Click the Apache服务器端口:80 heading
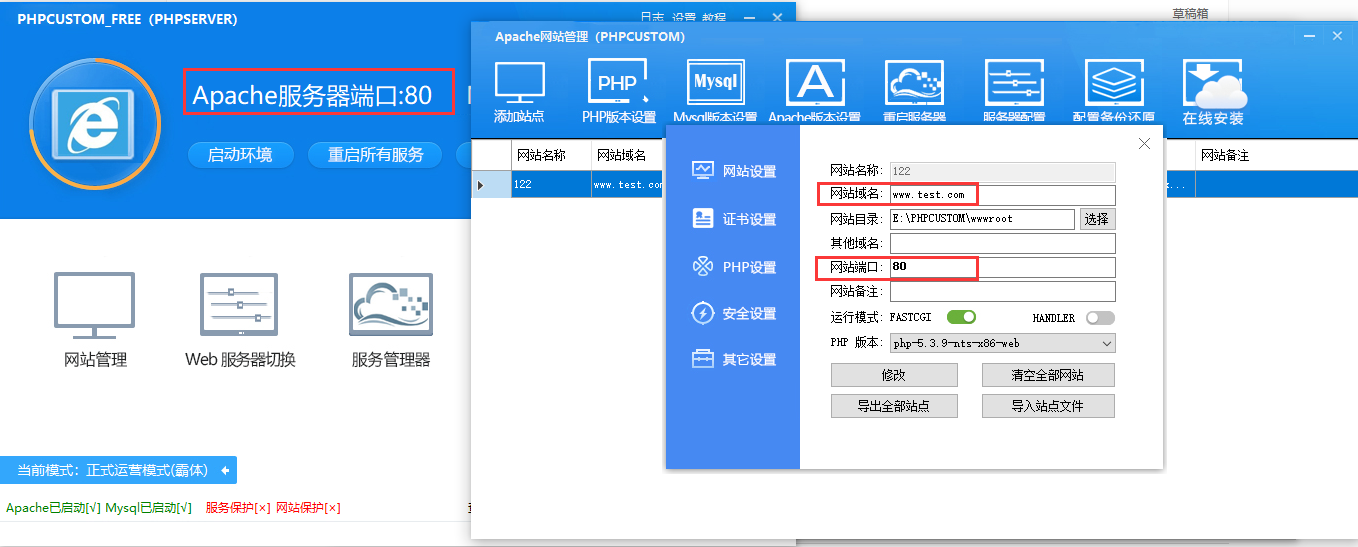The height and width of the screenshot is (547, 1358). pyautogui.click(x=312, y=95)
